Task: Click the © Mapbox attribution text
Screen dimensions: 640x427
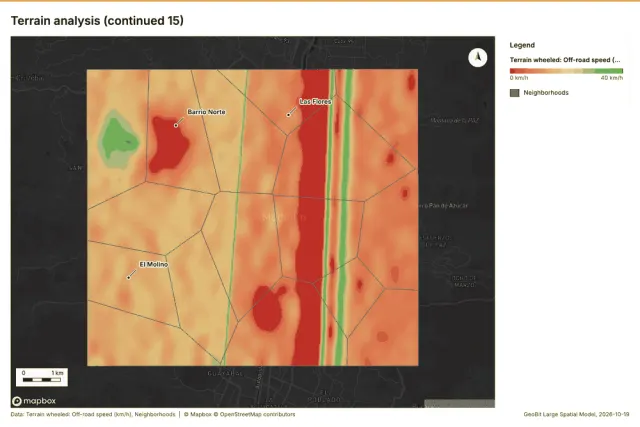Action: pos(198,414)
